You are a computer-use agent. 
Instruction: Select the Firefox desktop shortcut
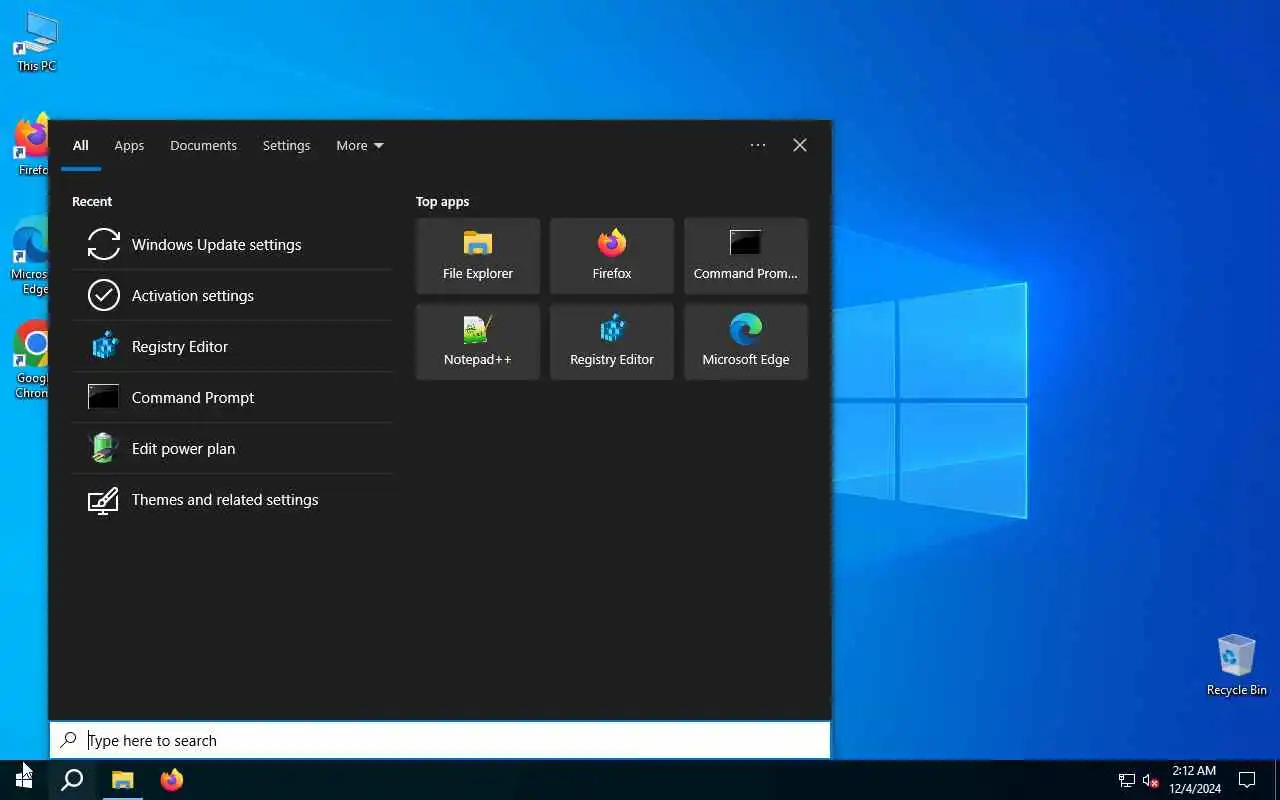point(32,145)
